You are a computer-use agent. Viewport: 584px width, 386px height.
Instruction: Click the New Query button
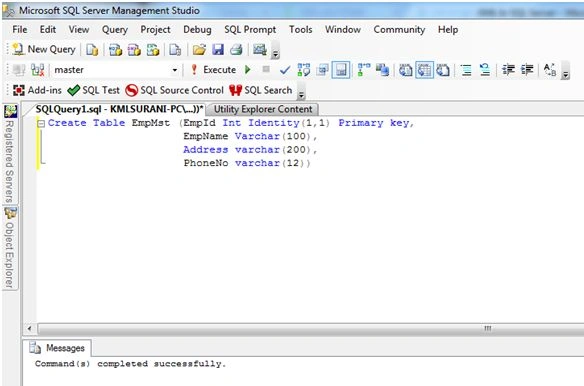point(44,49)
